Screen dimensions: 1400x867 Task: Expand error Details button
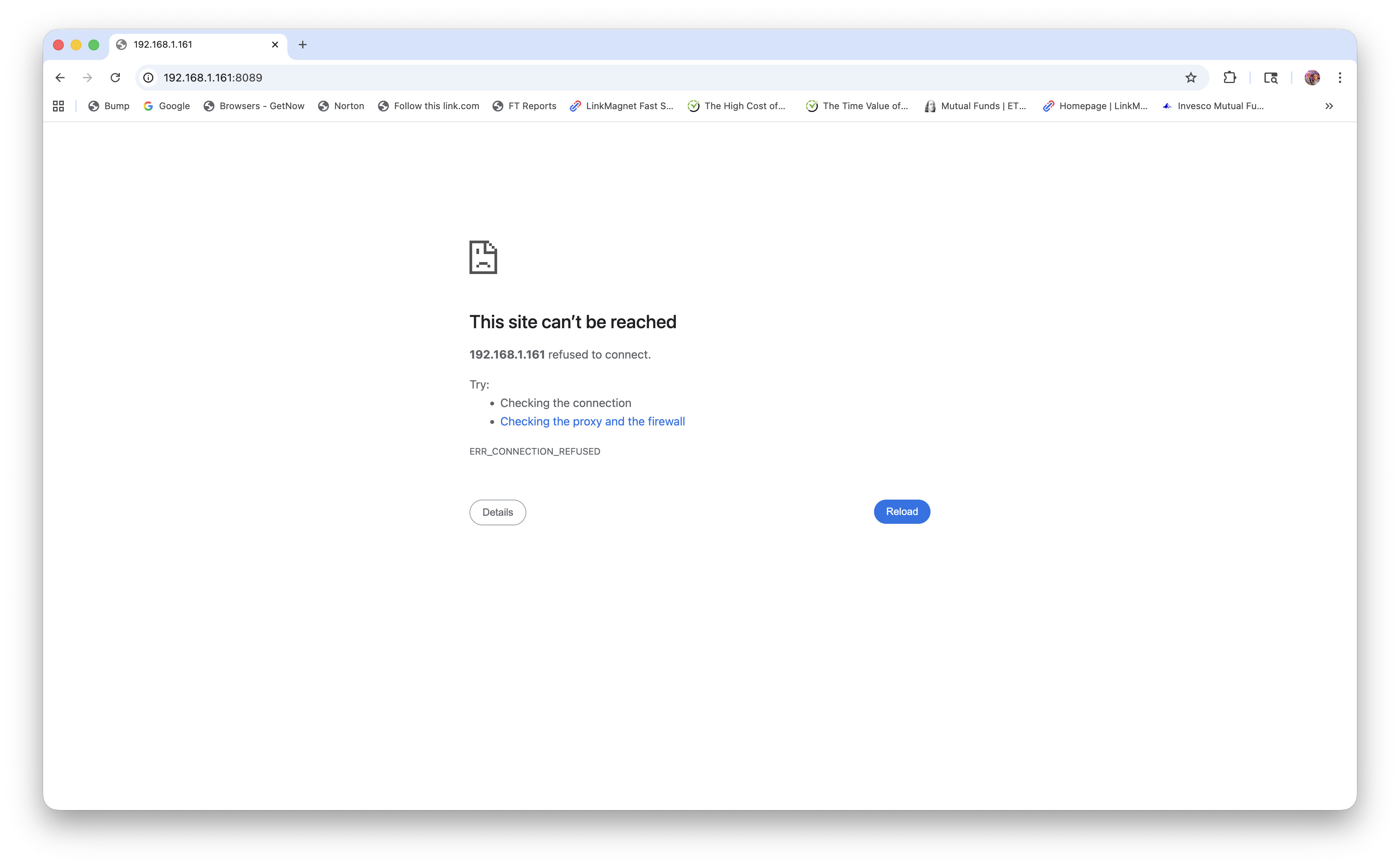(498, 512)
